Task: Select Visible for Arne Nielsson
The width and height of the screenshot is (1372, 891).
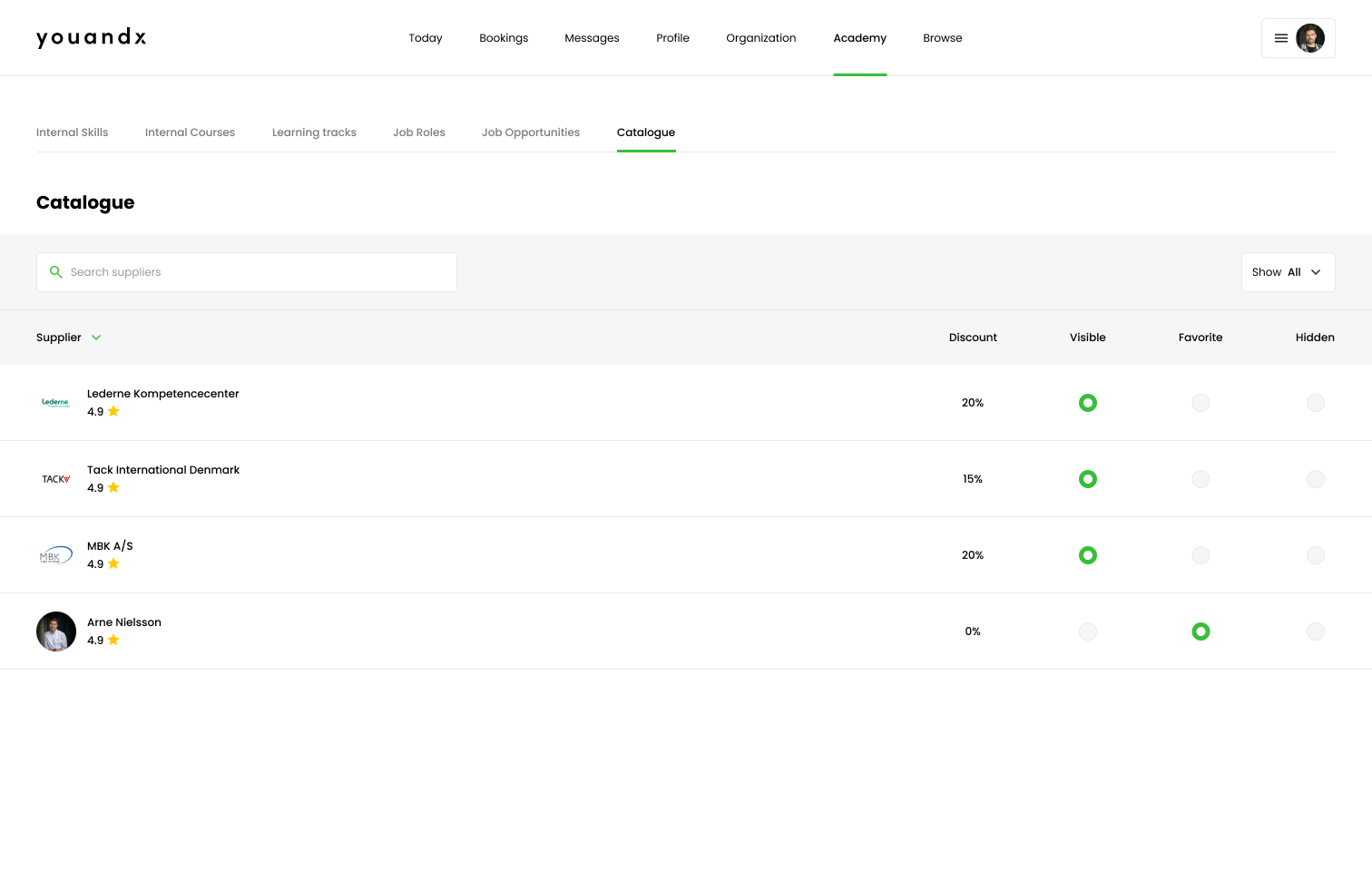Action: pyautogui.click(x=1088, y=632)
